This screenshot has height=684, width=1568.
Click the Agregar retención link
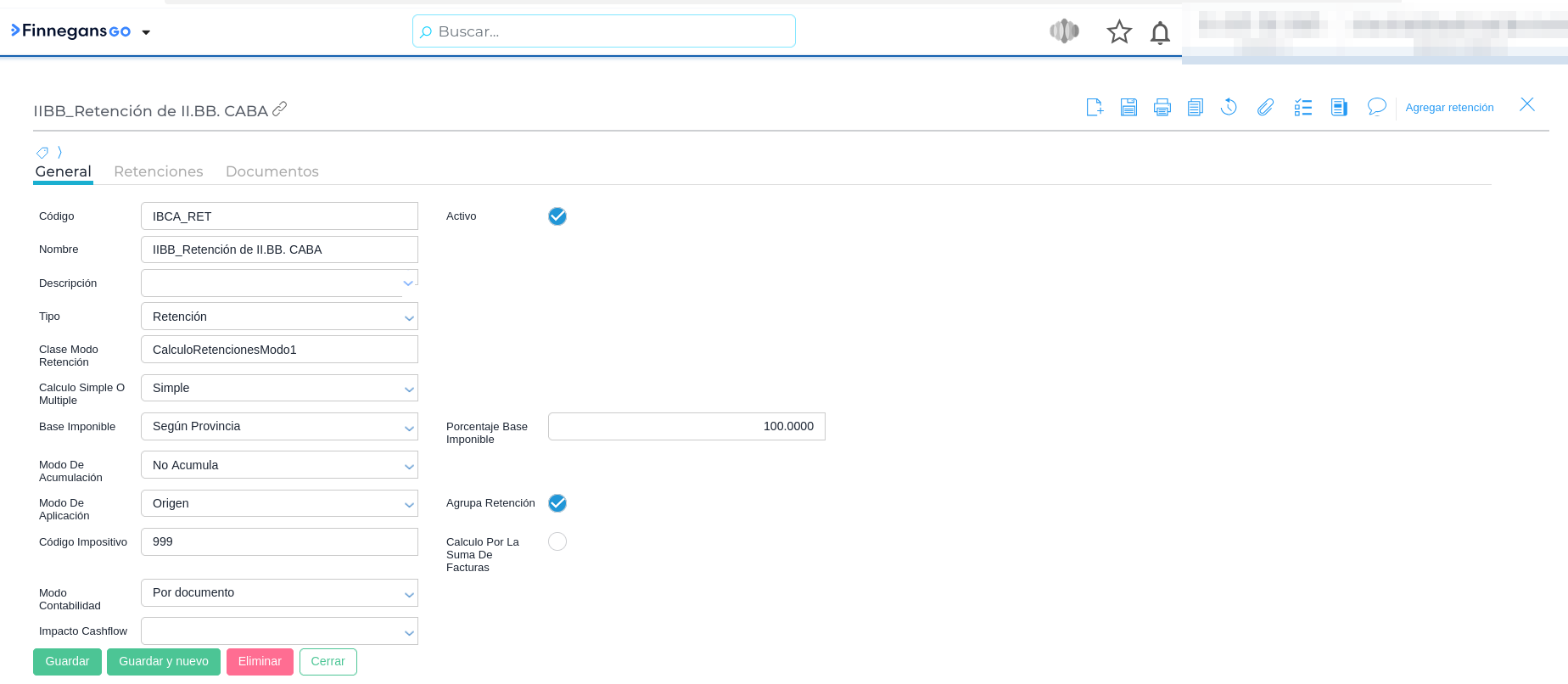pos(1449,108)
